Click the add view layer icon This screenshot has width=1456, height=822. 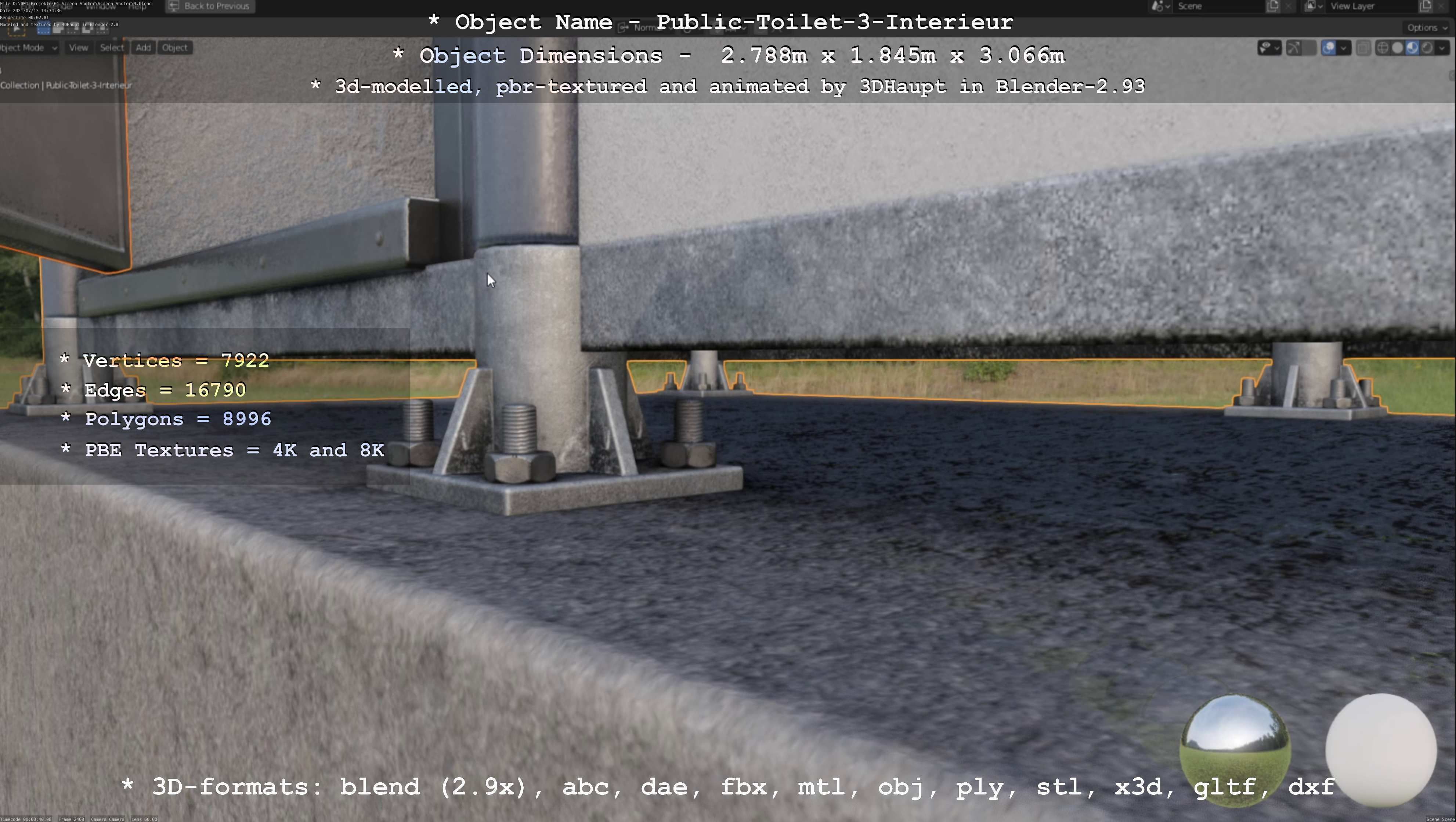point(1426,6)
